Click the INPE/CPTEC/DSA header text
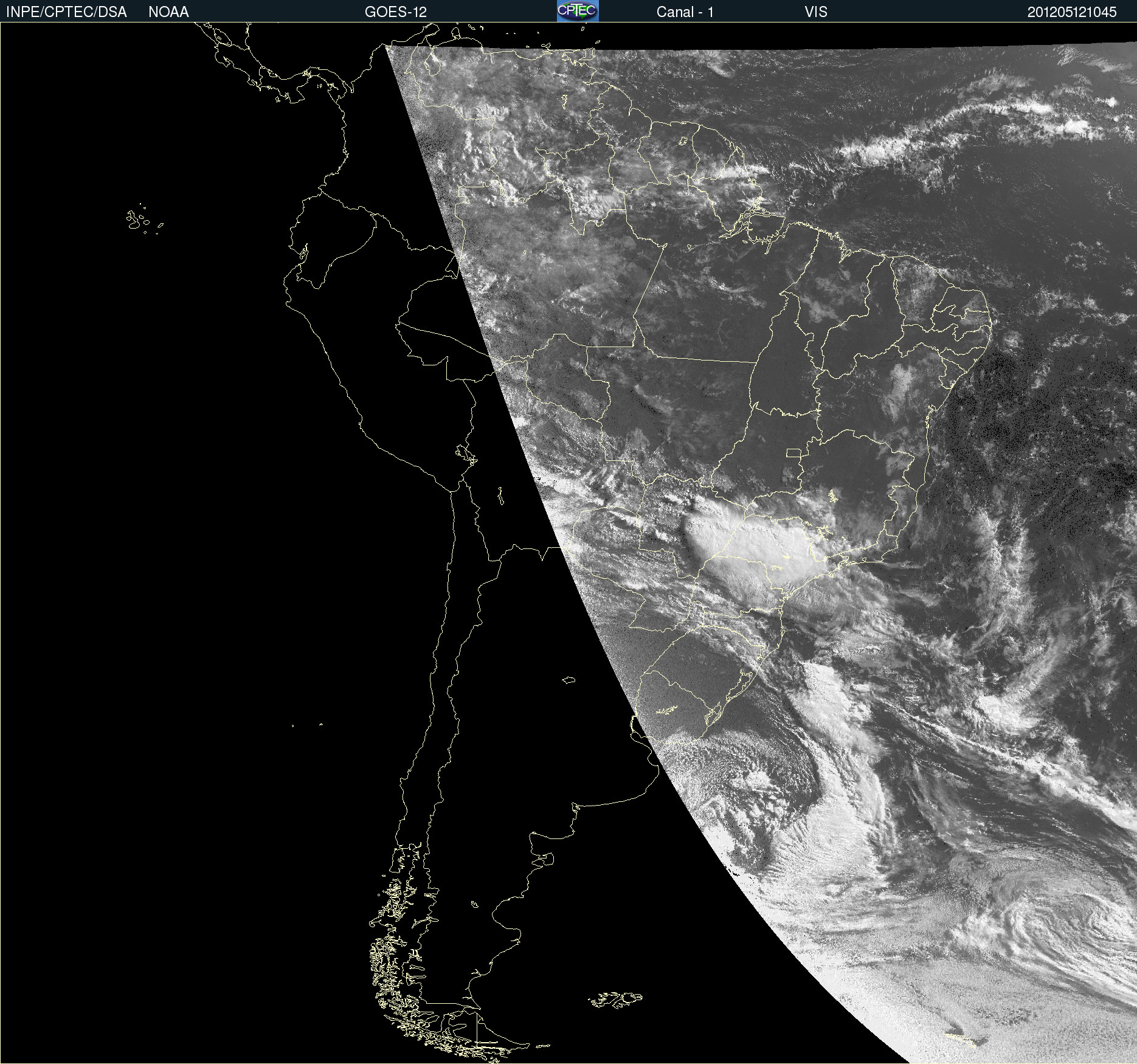The image size is (1137, 1064). click(66, 12)
